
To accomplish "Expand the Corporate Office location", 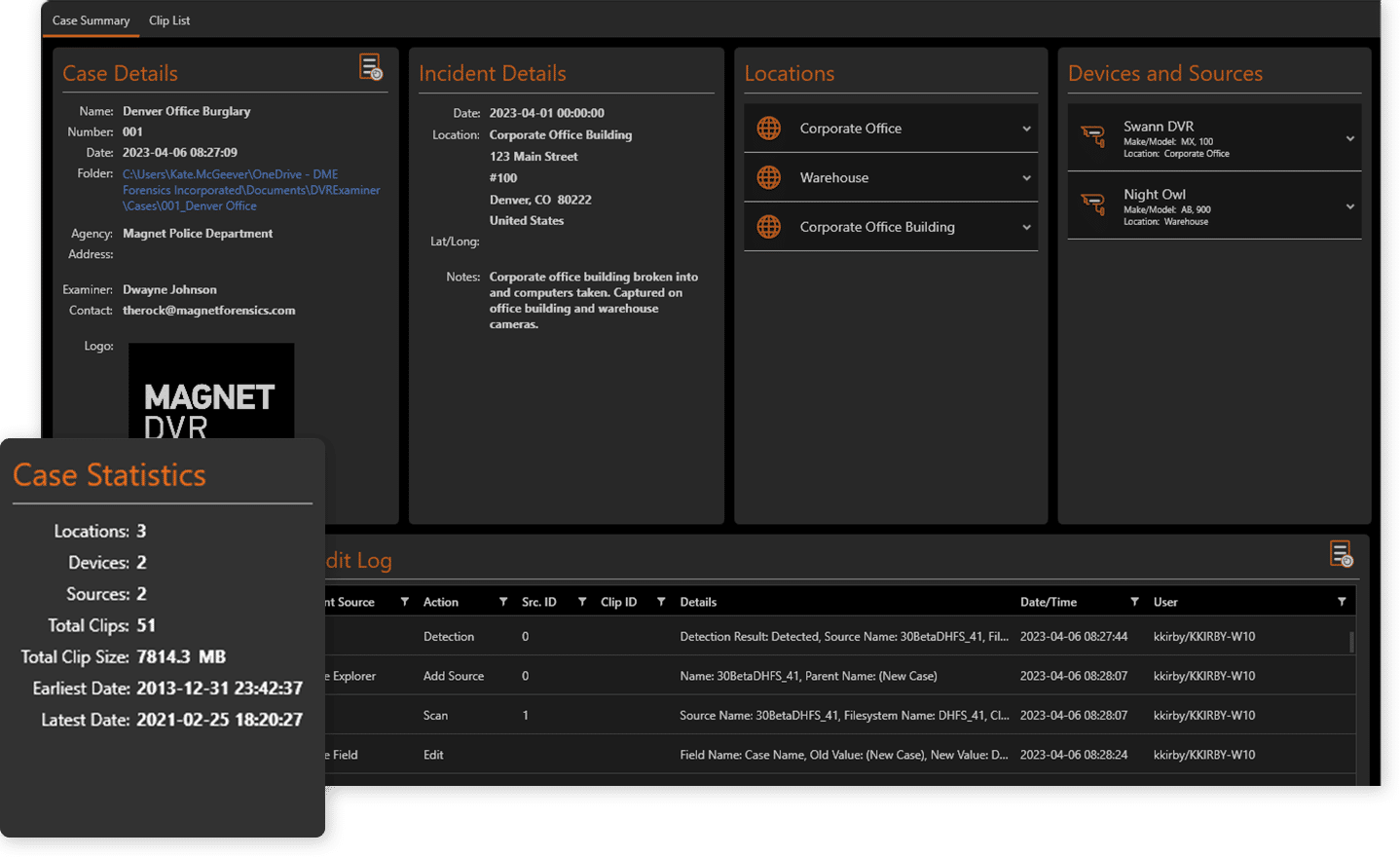I will (1026, 129).
